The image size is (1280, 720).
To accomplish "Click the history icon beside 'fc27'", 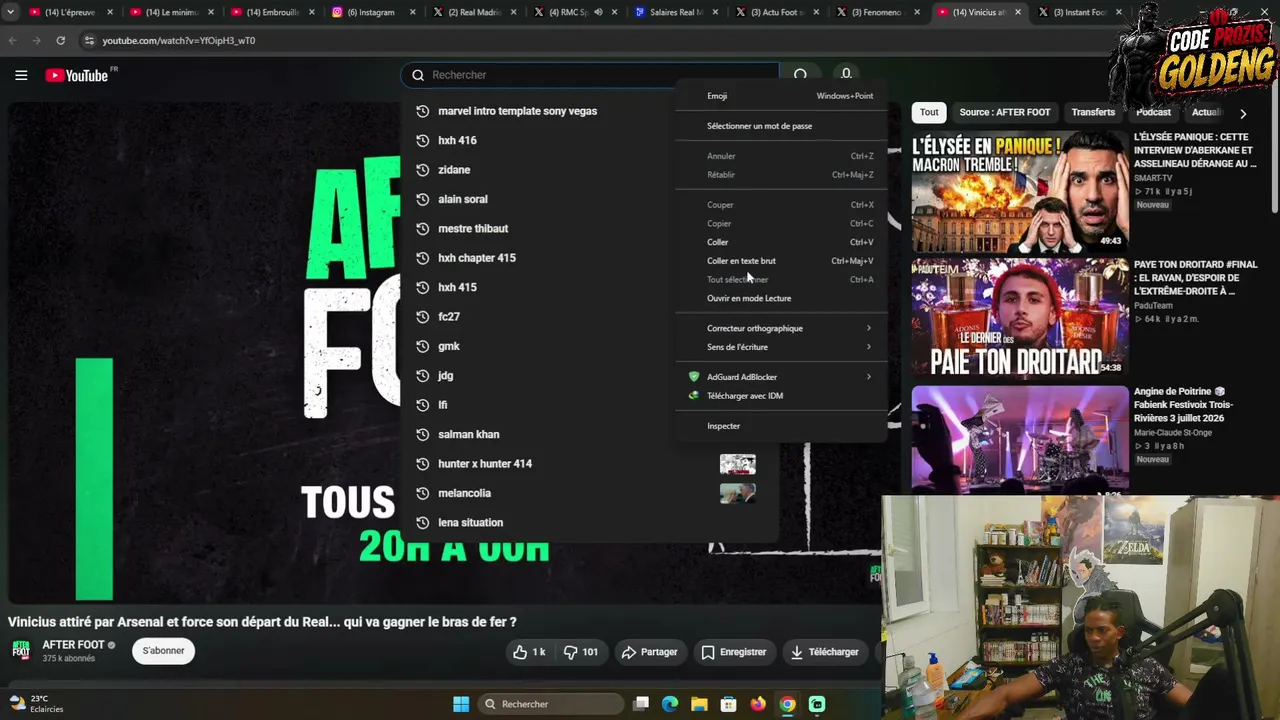I will tap(422, 317).
